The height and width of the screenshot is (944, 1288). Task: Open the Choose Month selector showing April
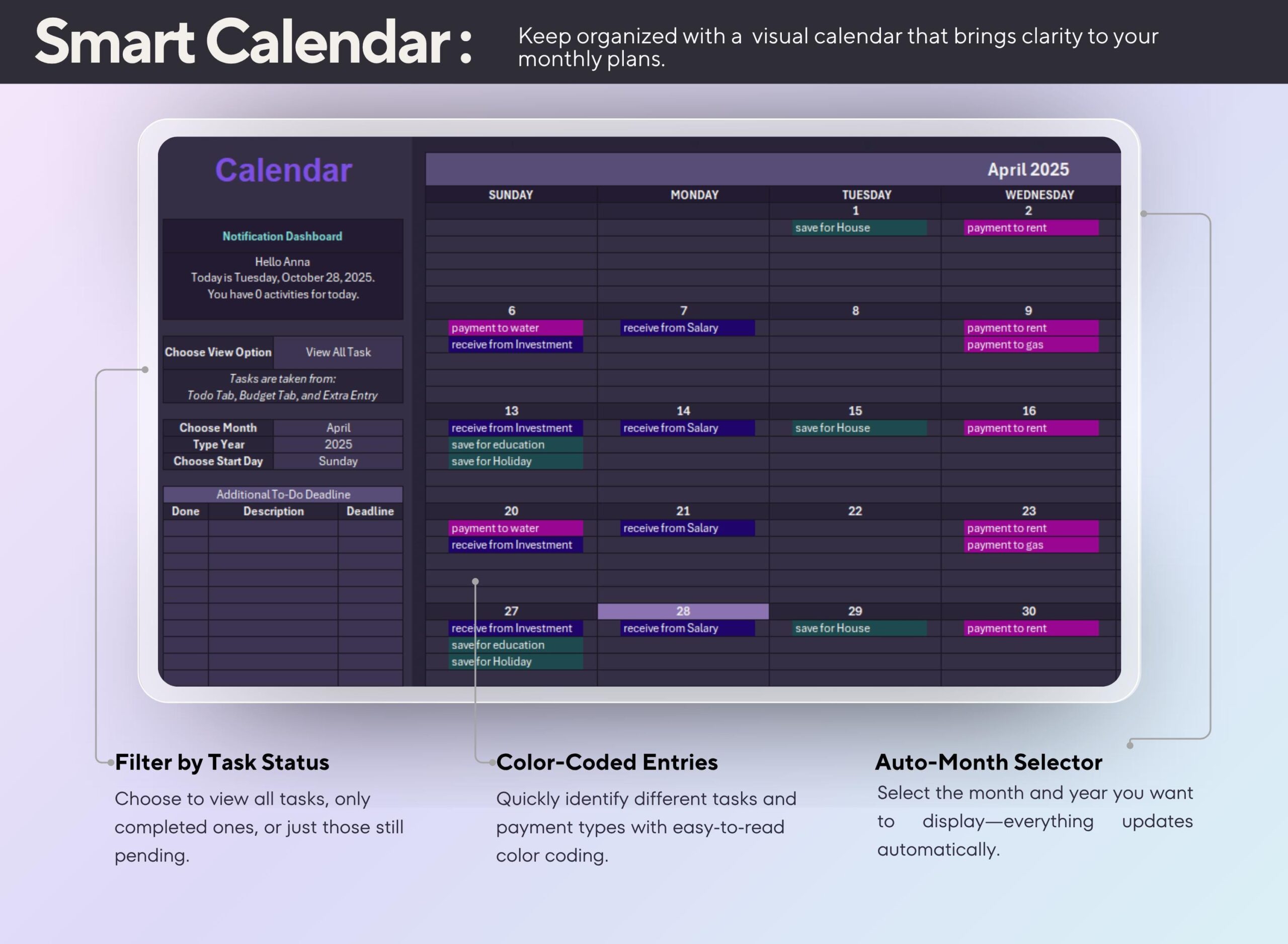(x=338, y=427)
